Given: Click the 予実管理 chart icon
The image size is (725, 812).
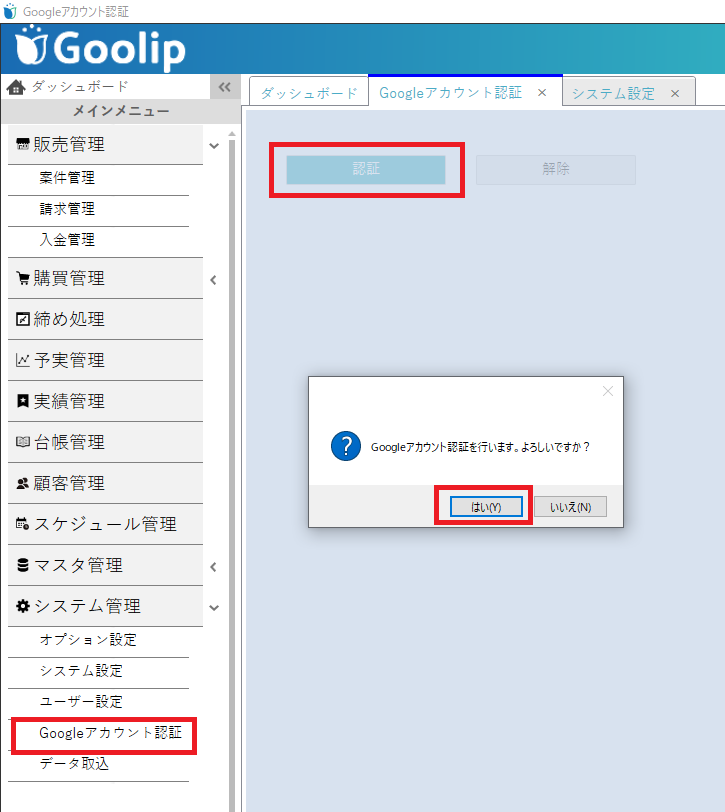Looking at the screenshot, I should click(x=23, y=360).
